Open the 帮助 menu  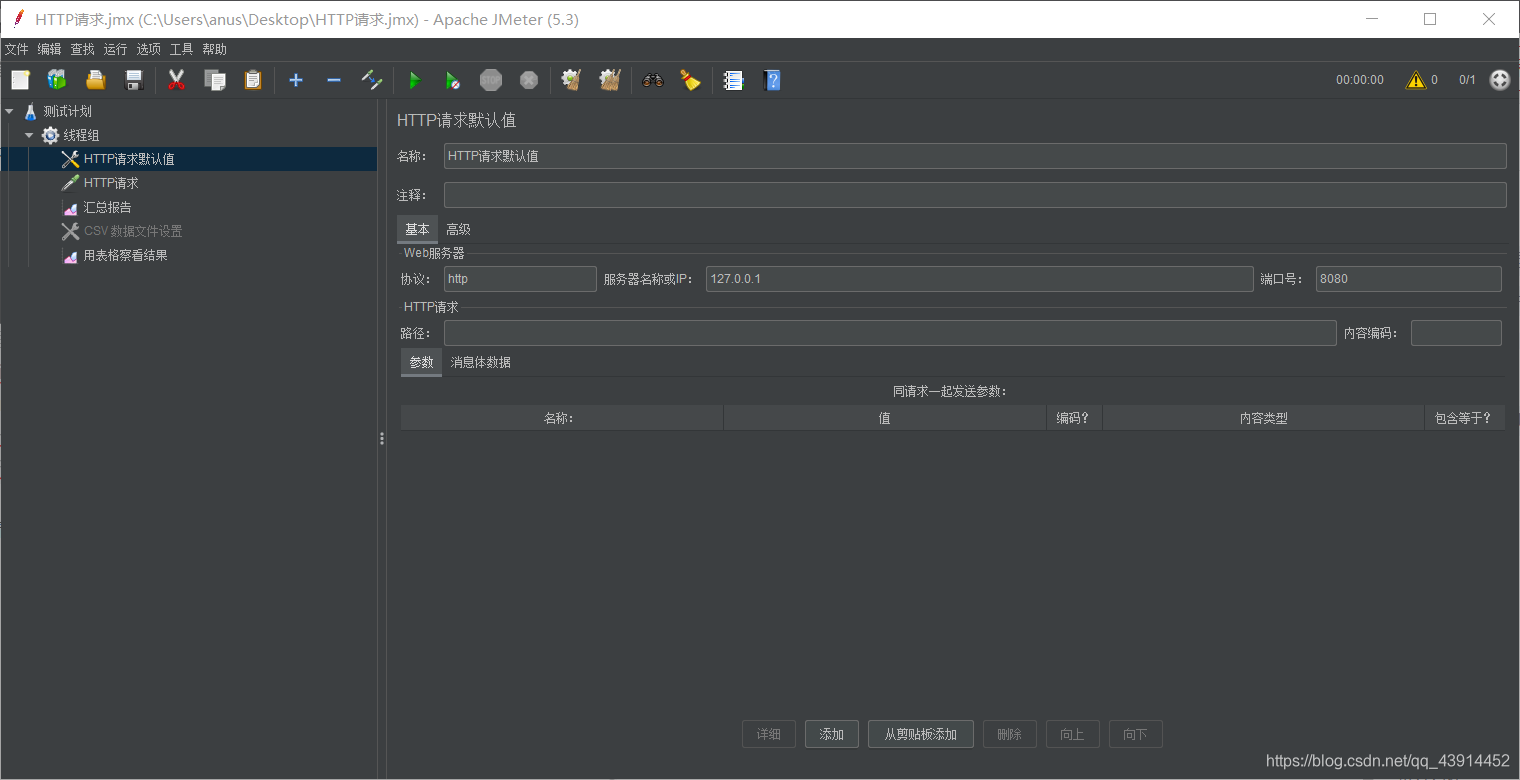point(215,49)
